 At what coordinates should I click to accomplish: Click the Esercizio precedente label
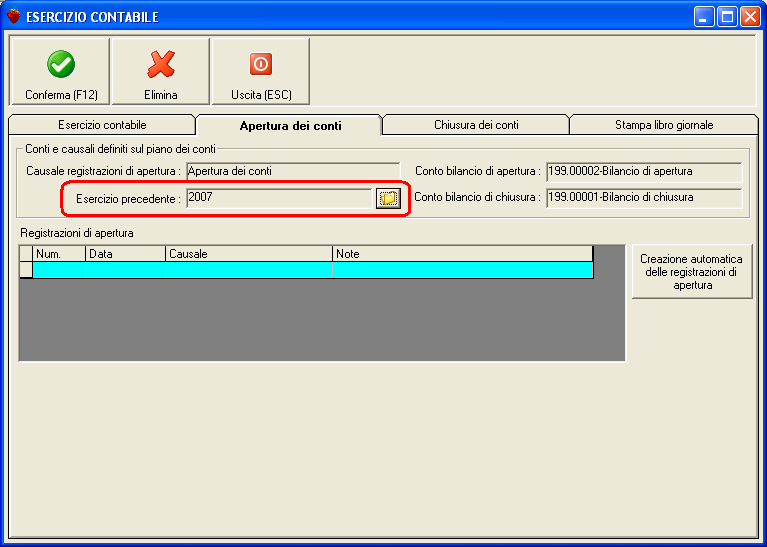pos(128,199)
